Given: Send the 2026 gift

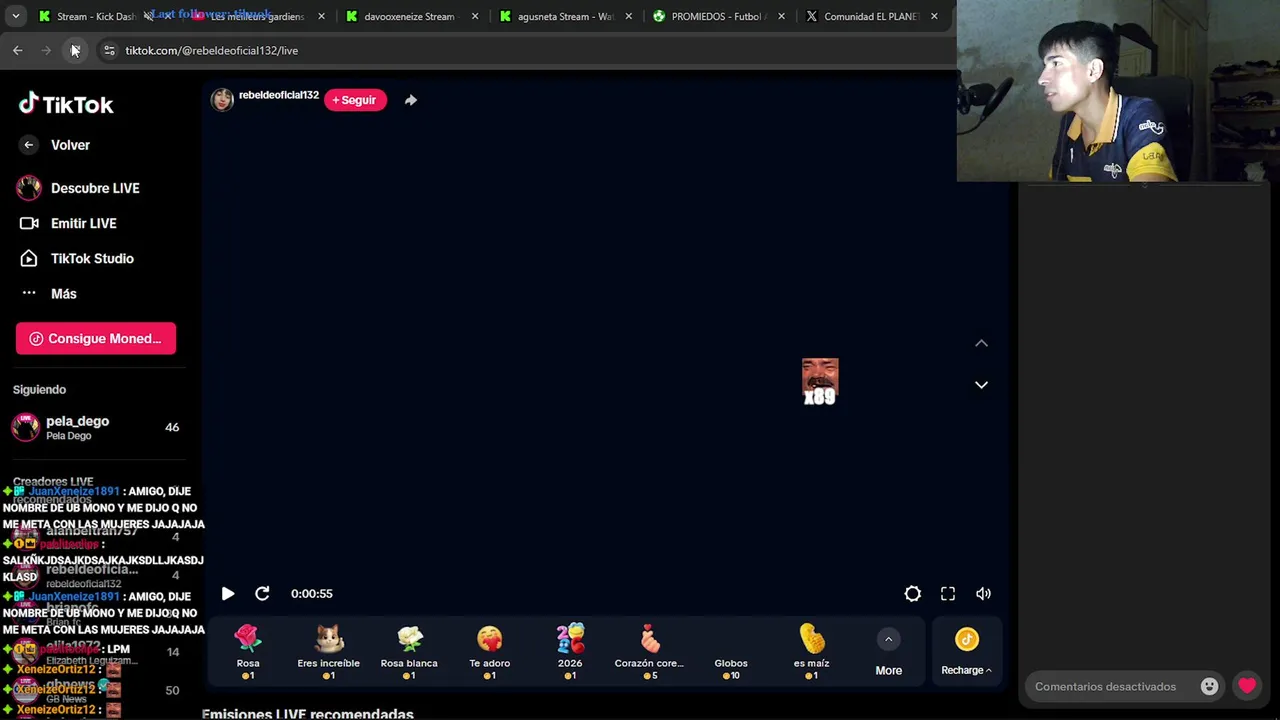Looking at the screenshot, I should (x=570, y=652).
